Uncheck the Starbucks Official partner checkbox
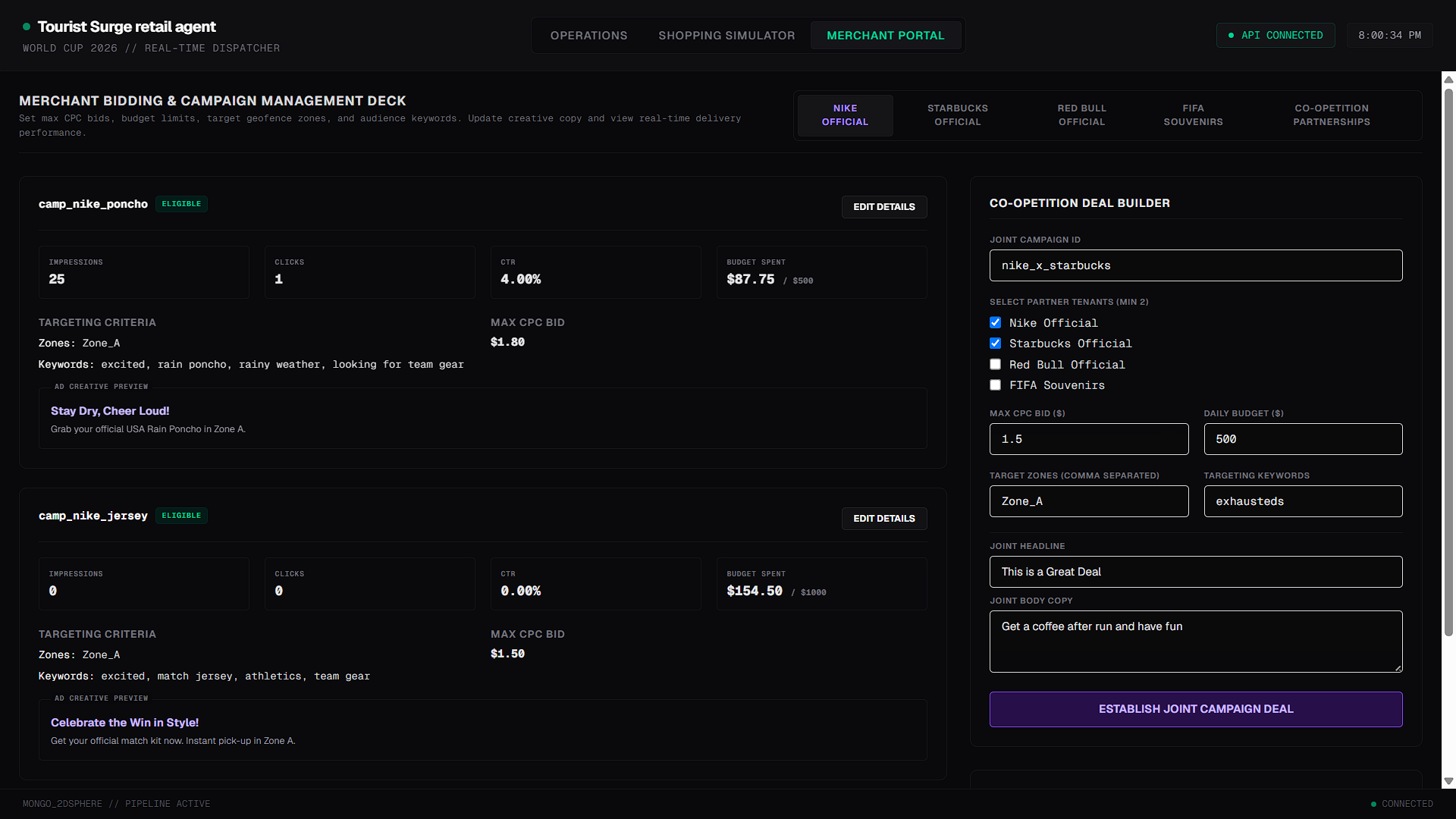This screenshot has width=1456, height=819. 995,343
